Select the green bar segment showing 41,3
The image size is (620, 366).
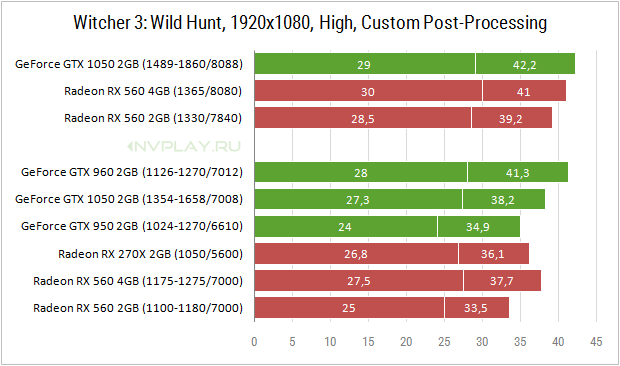pyautogui.click(x=518, y=172)
